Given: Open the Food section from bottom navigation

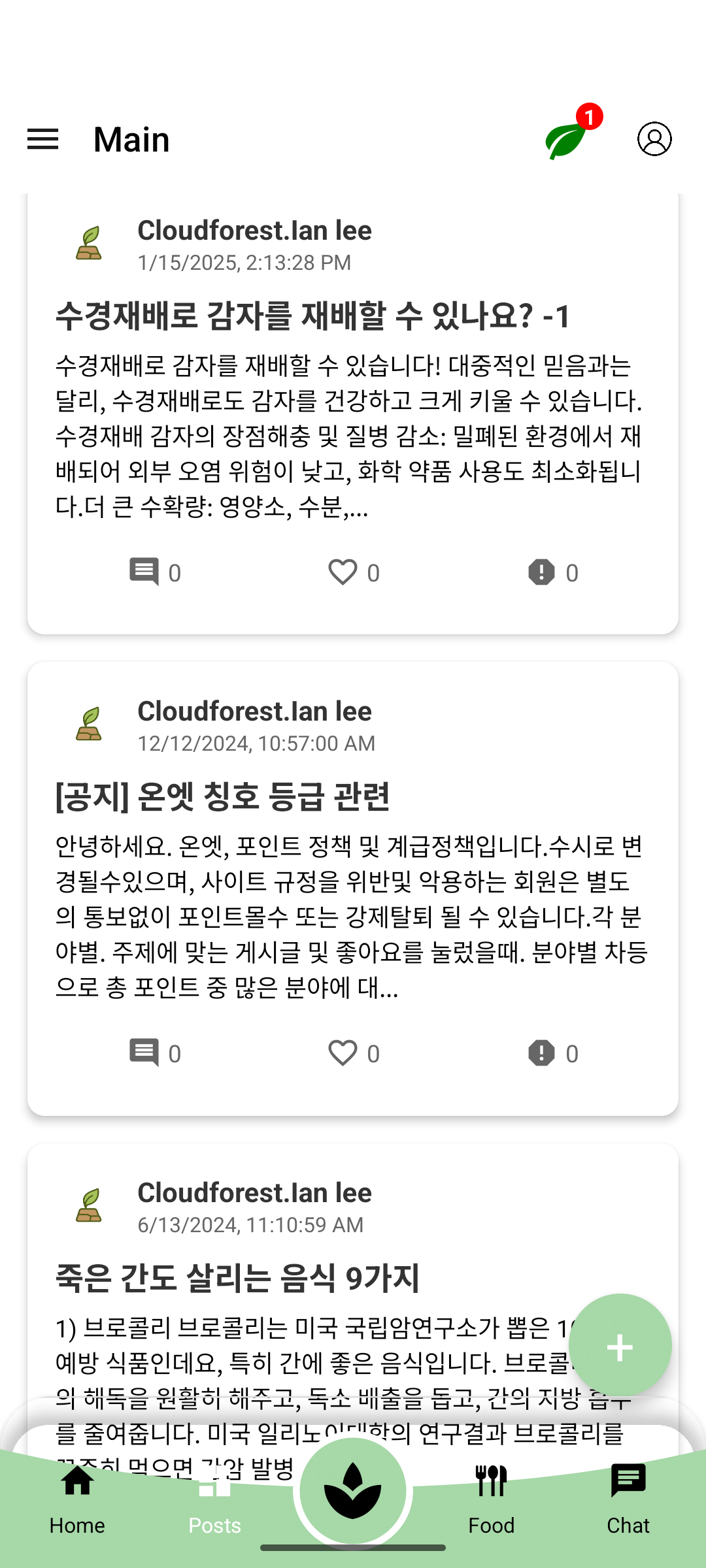Looking at the screenshot, I should pos(492,1503).
